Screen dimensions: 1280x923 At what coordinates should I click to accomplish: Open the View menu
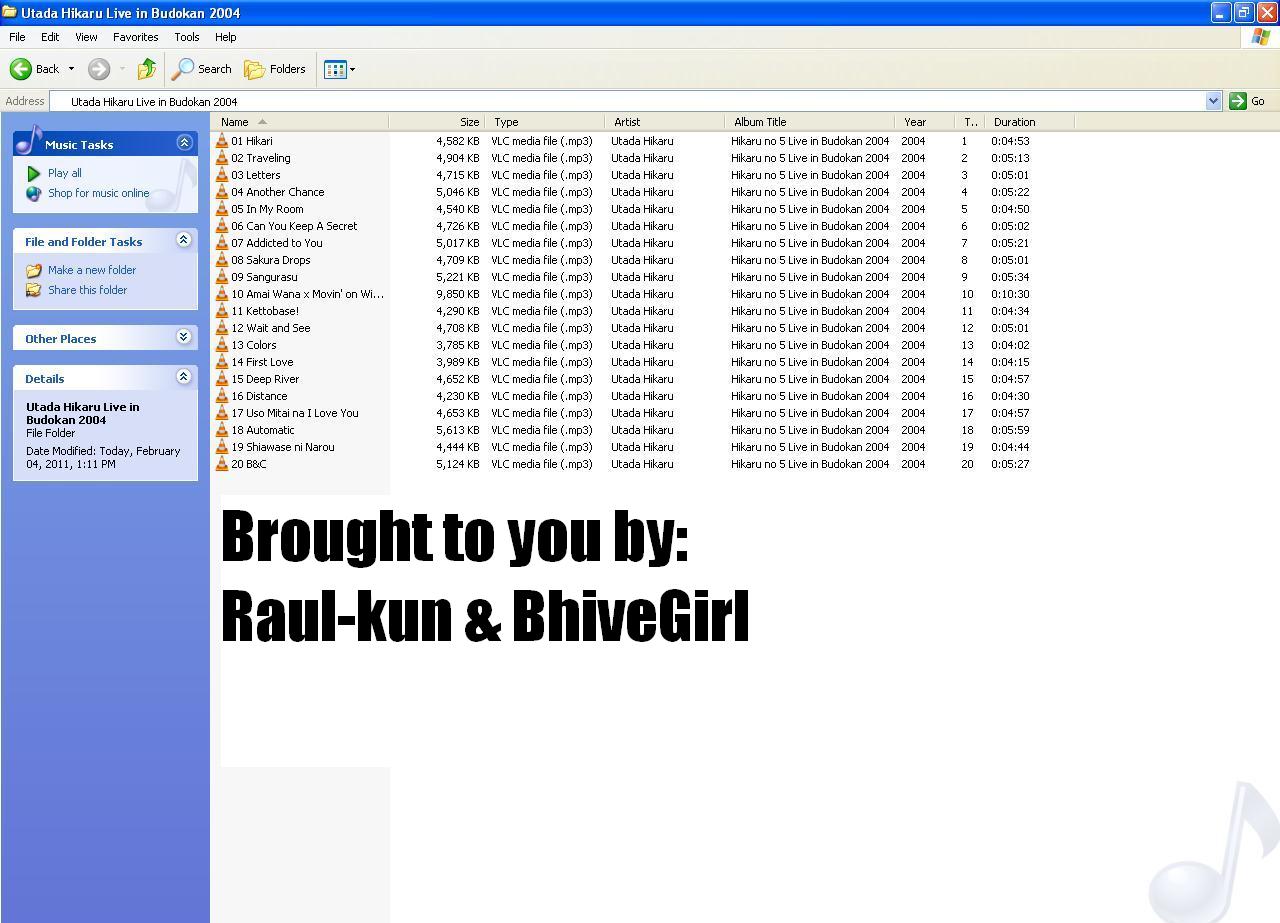(86, 37)
